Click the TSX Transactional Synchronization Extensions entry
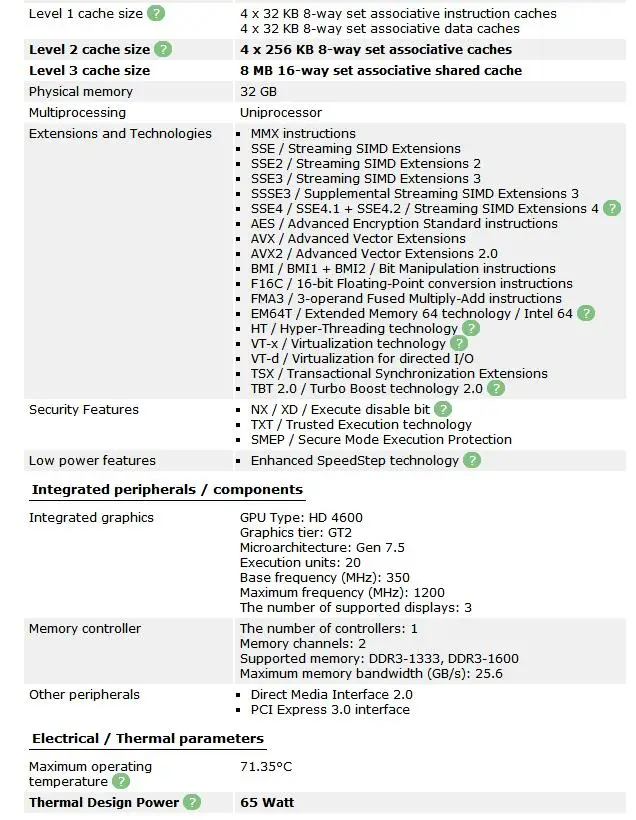Viewport: 636px width, 820px height. click(x=399, y=374)
